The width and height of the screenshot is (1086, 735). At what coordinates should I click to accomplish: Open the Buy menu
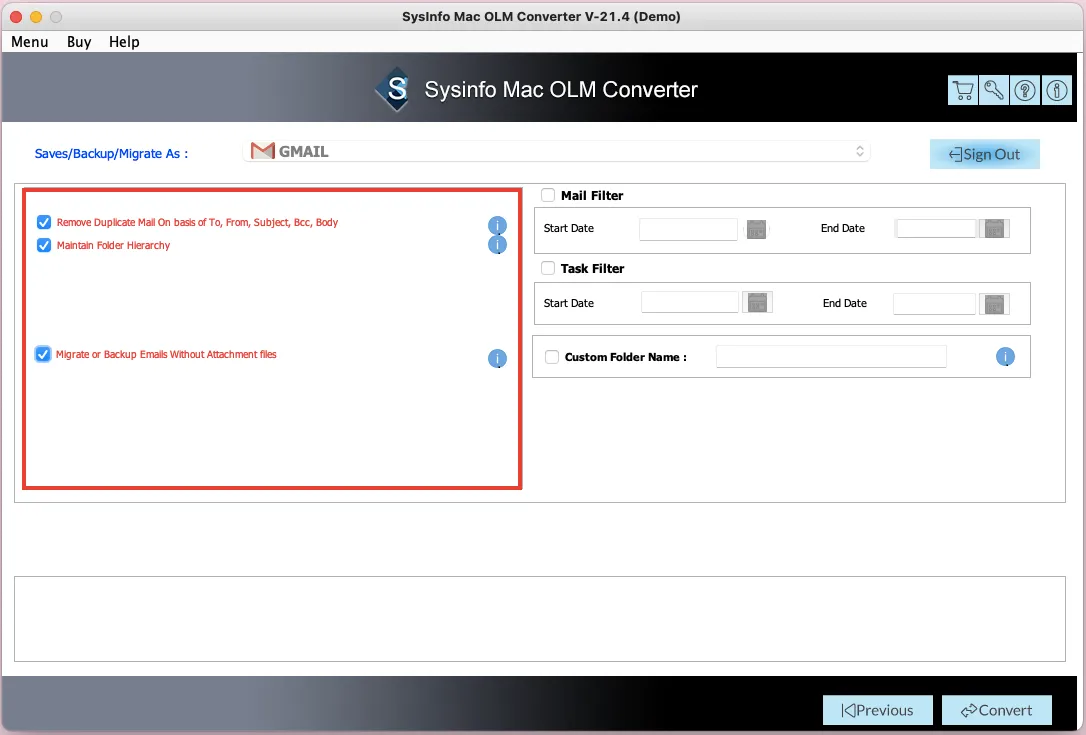click(x=79, y=42)
